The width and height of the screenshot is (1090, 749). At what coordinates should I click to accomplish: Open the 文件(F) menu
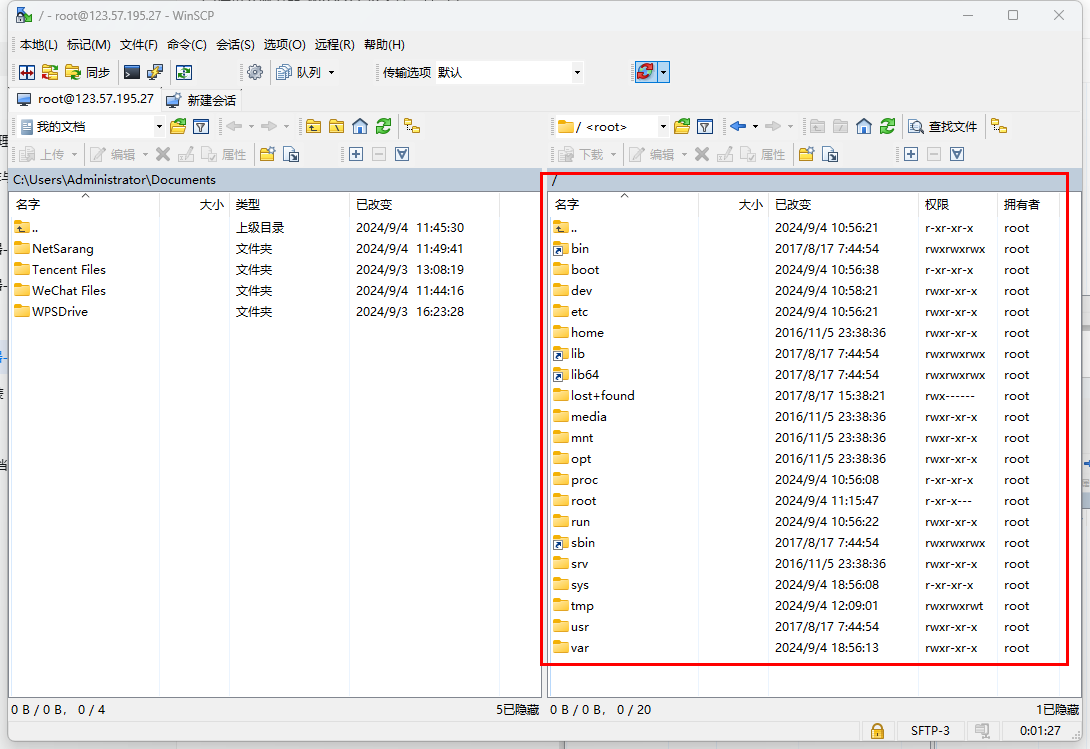point(138,45)
